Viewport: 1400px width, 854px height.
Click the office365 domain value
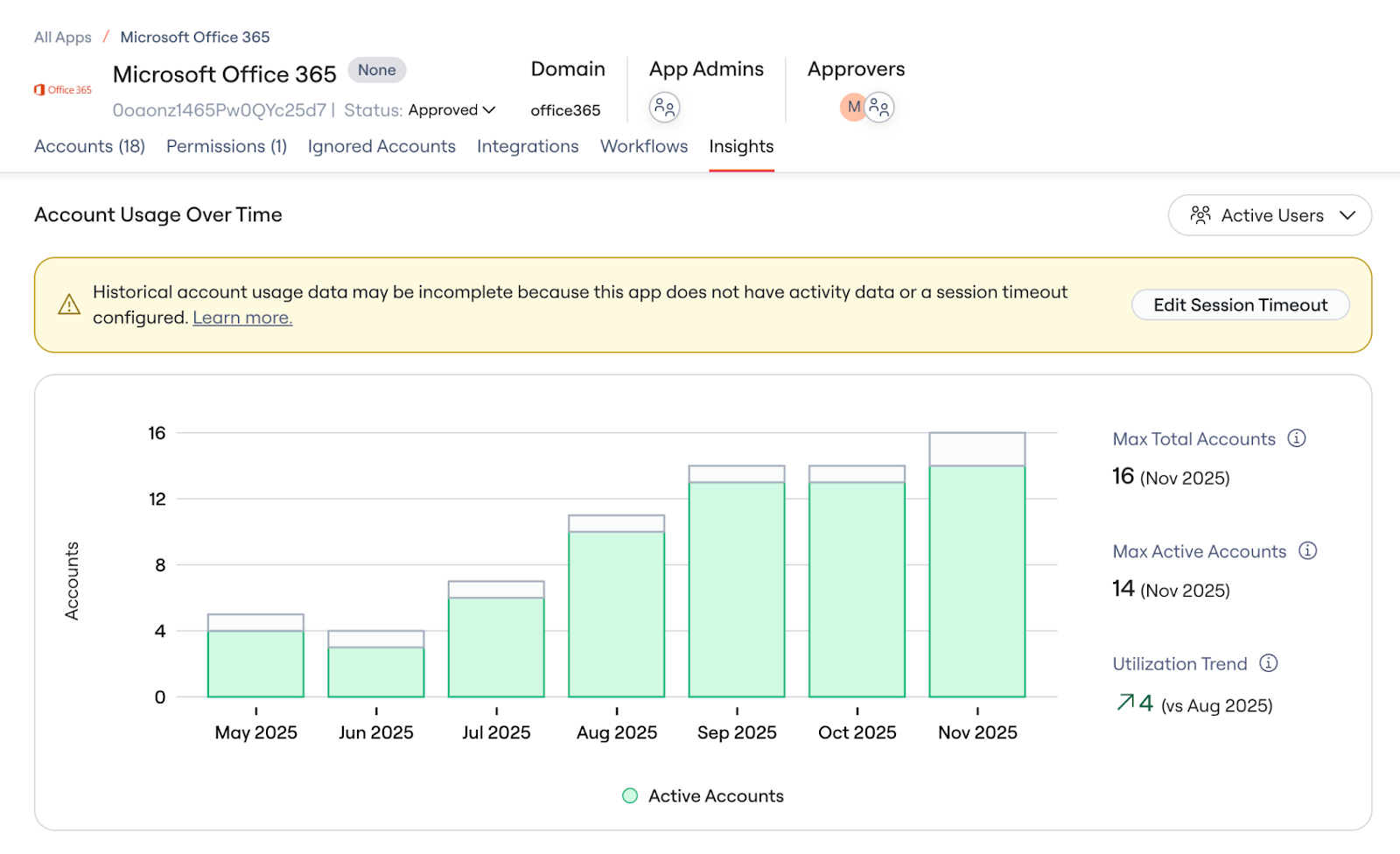tap(565, 110)
